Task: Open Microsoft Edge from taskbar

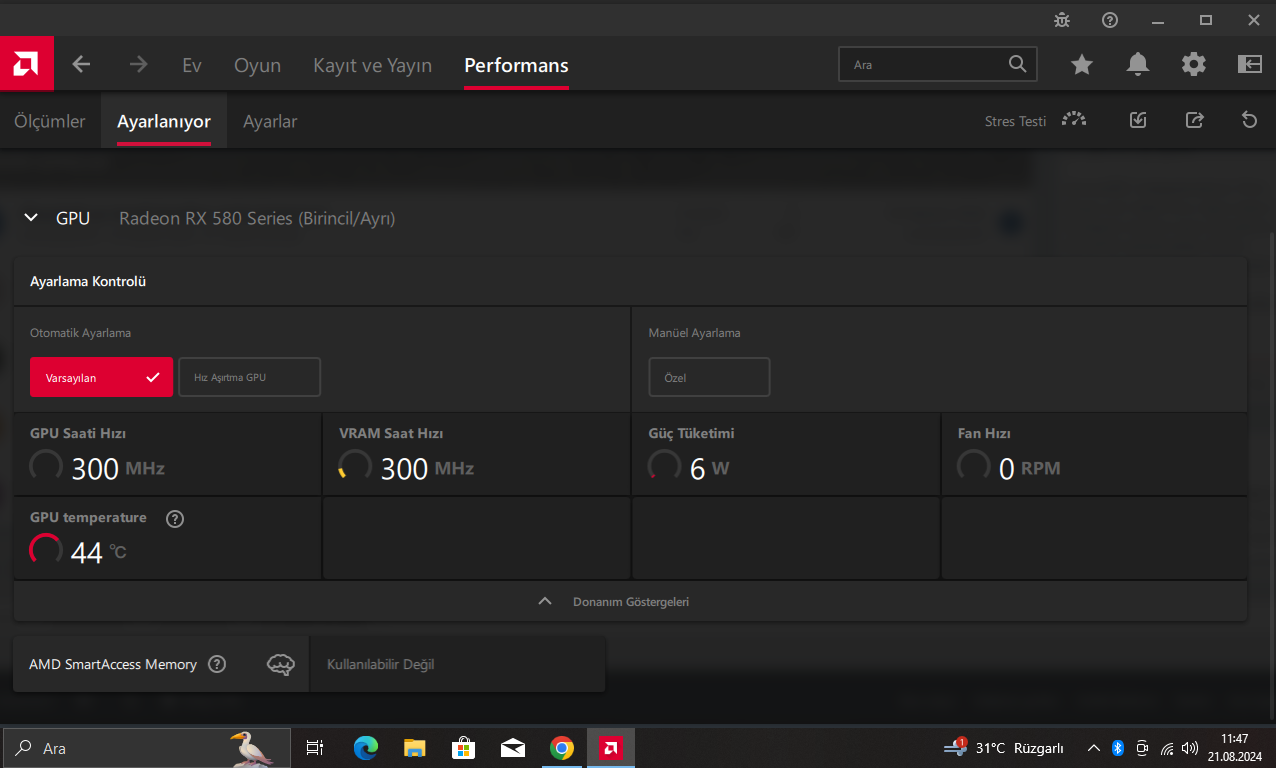Action: pos(366,748)
